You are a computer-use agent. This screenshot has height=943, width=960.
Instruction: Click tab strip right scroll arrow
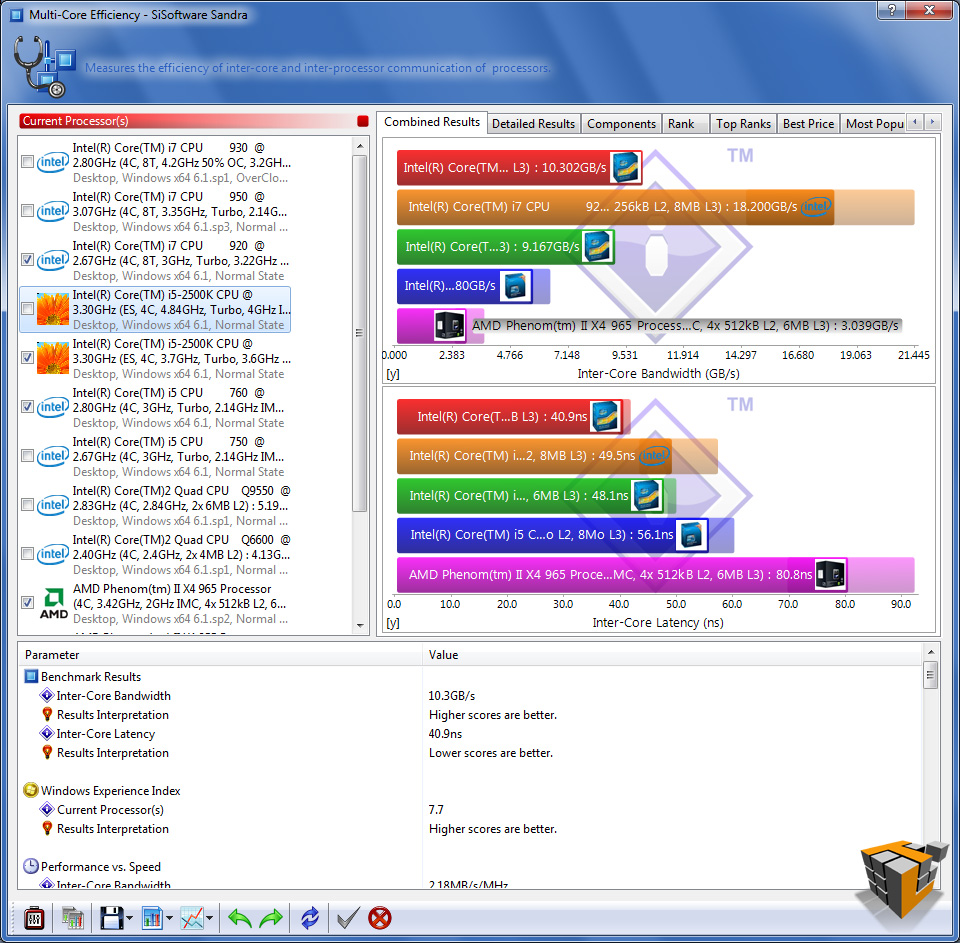(932, 122)
